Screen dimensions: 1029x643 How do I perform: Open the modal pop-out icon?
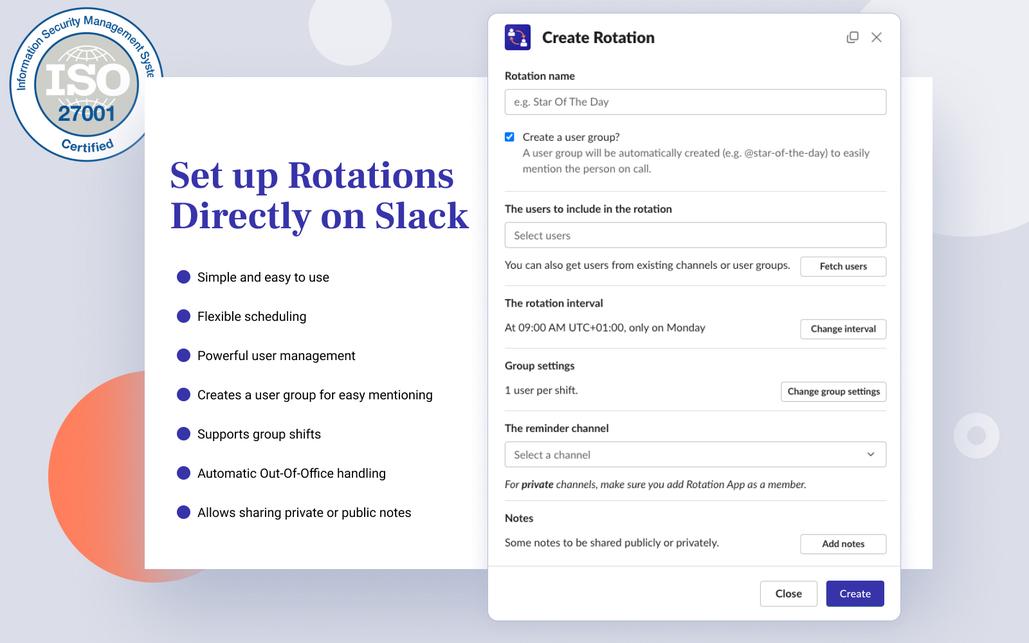852,36
